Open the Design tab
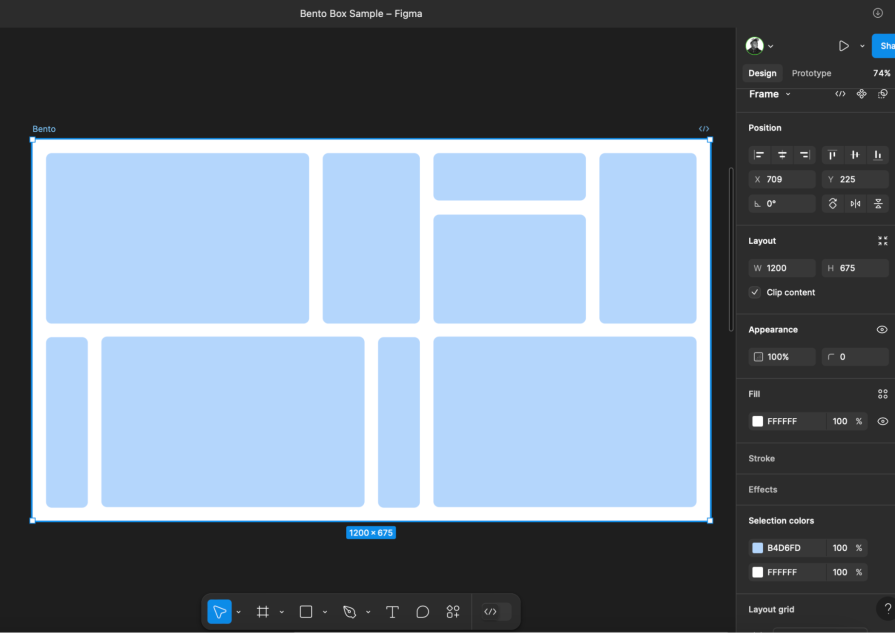This screenshot has height=633, width=895. [762, 72]
